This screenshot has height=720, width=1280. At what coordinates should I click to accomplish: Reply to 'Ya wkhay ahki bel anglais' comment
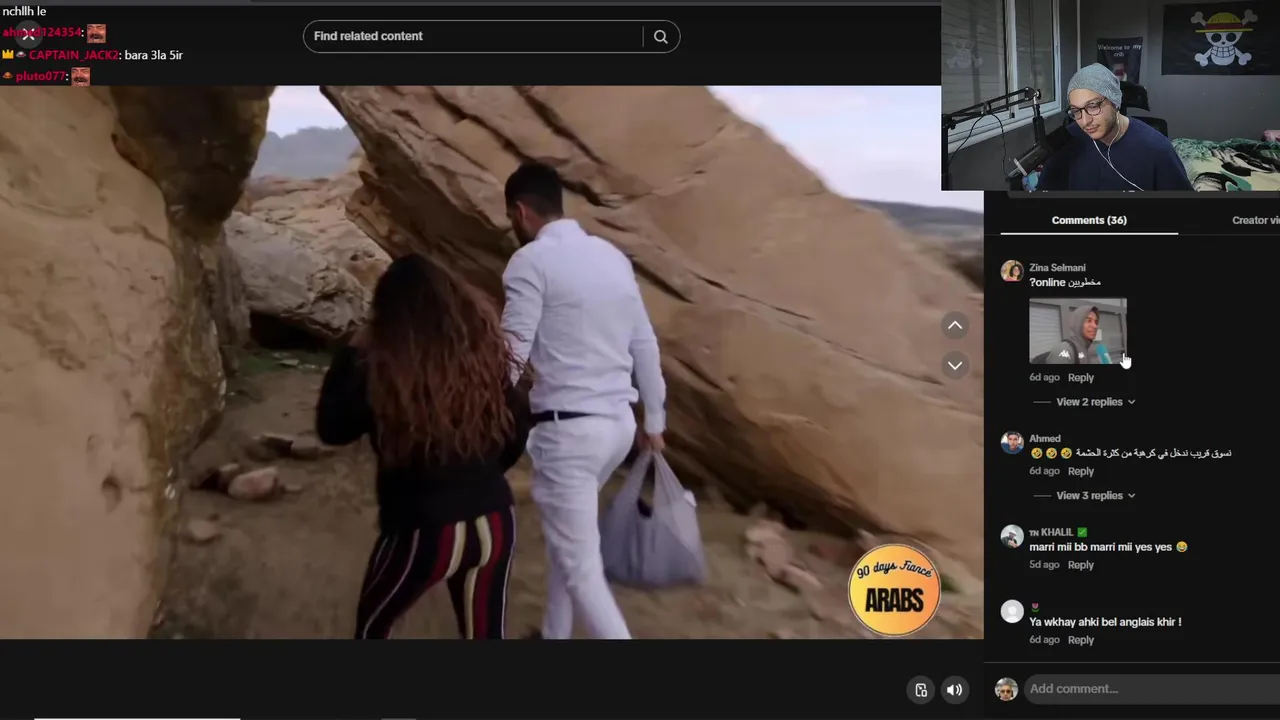pyautogui.click(x=1081, y=640)
